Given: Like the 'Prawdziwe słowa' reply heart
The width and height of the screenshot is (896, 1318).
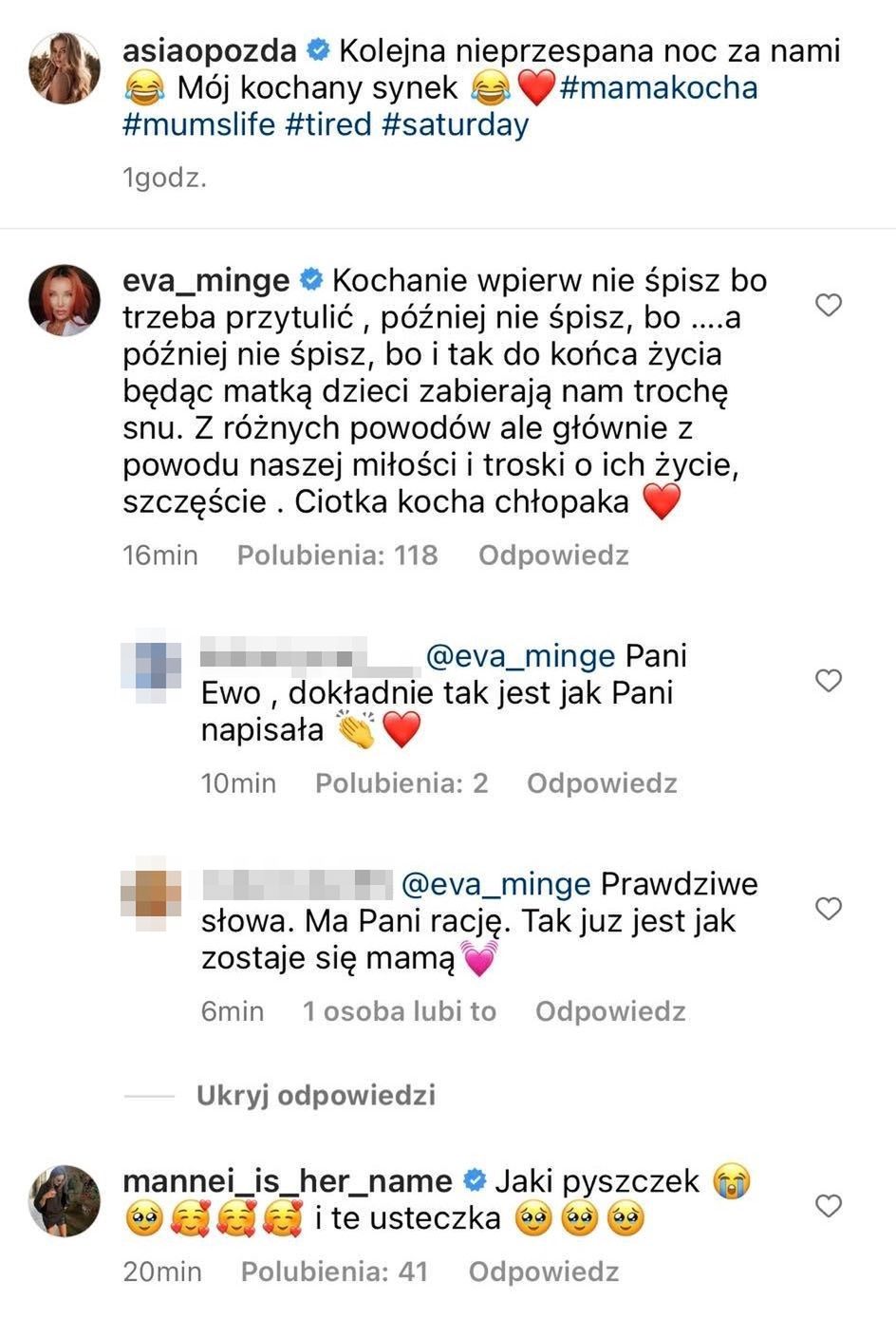Looking at the screenshot, I should point(829,909).
